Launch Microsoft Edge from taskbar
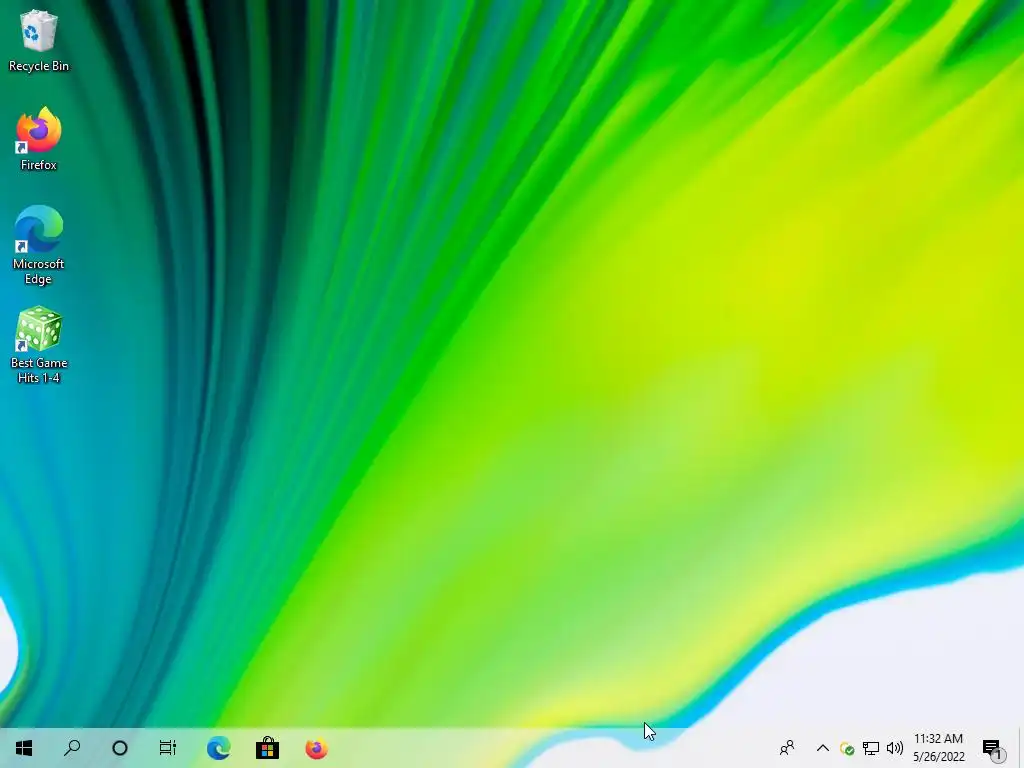1024x768 pixels. point(218,748)
